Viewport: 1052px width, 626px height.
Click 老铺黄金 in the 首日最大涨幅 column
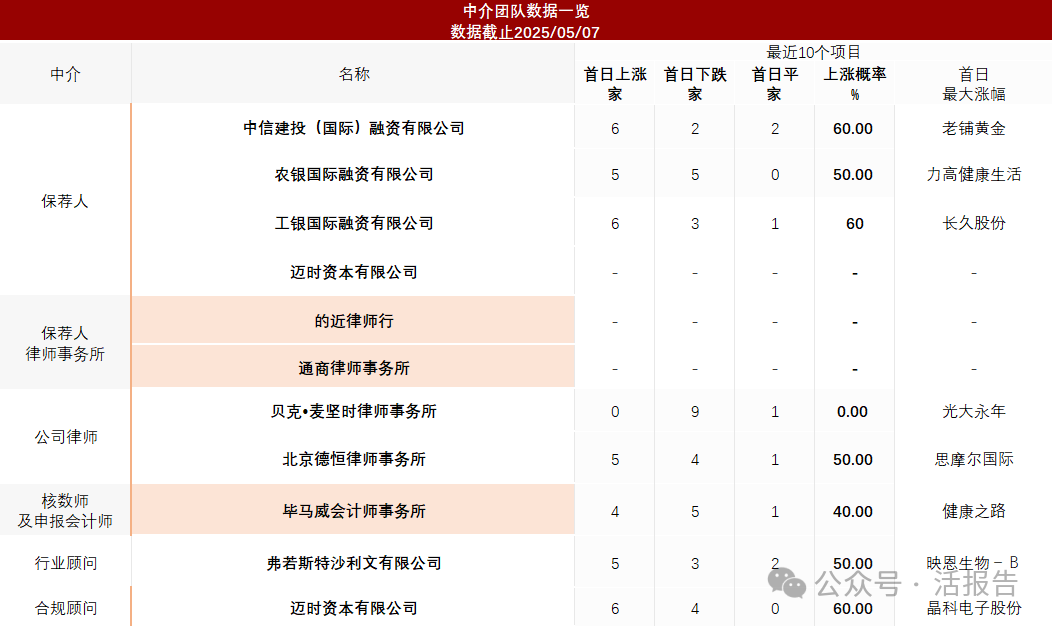(x=974, y=128)
